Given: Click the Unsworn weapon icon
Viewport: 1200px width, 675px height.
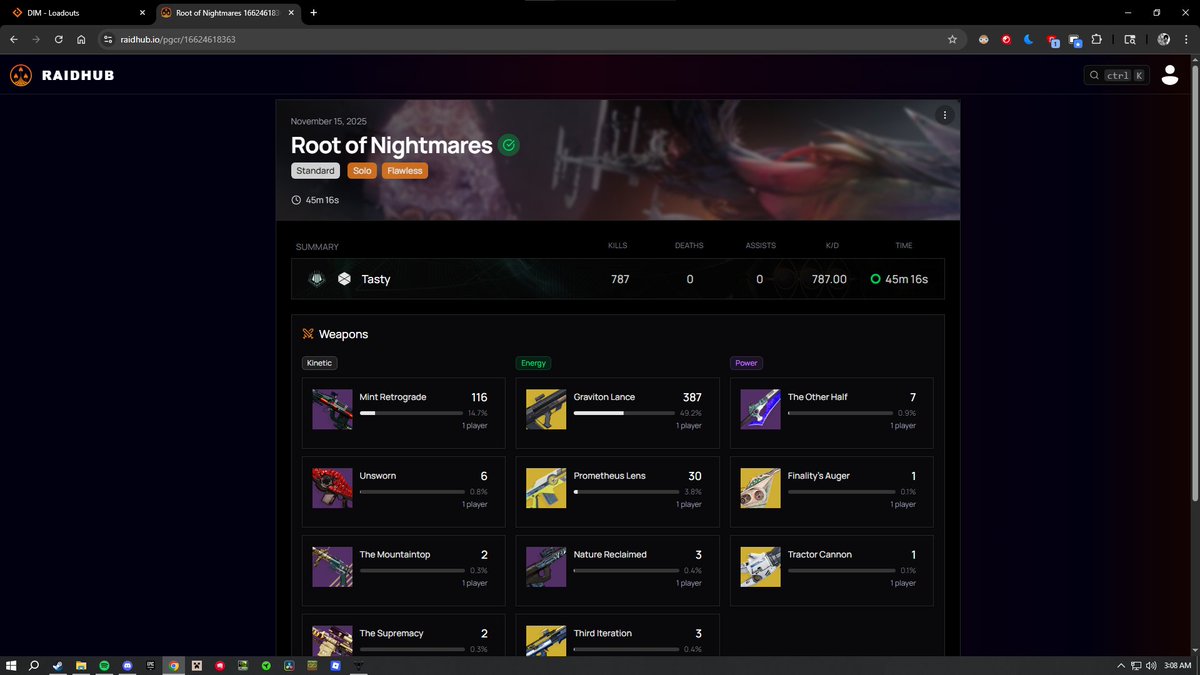Looking at the screenshot, I should (x=332, y=488).
